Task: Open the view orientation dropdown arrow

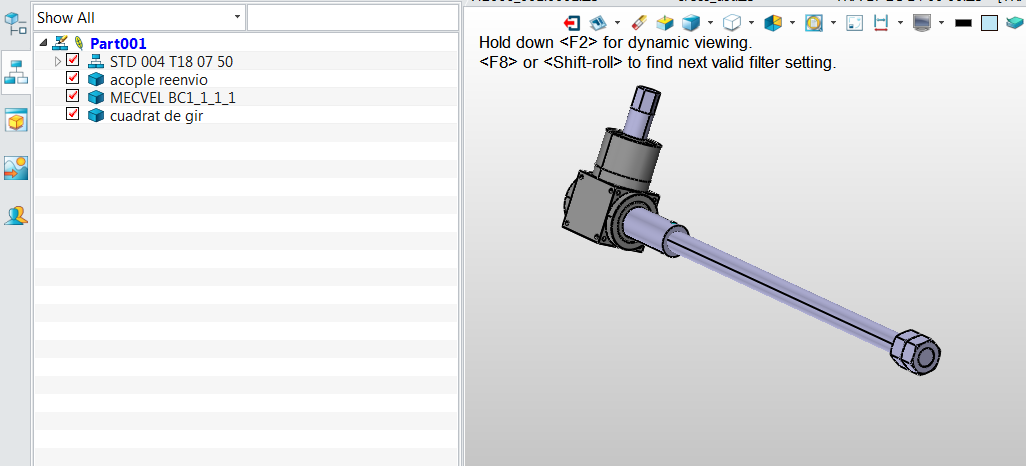Action: click(x=617, y=23)
